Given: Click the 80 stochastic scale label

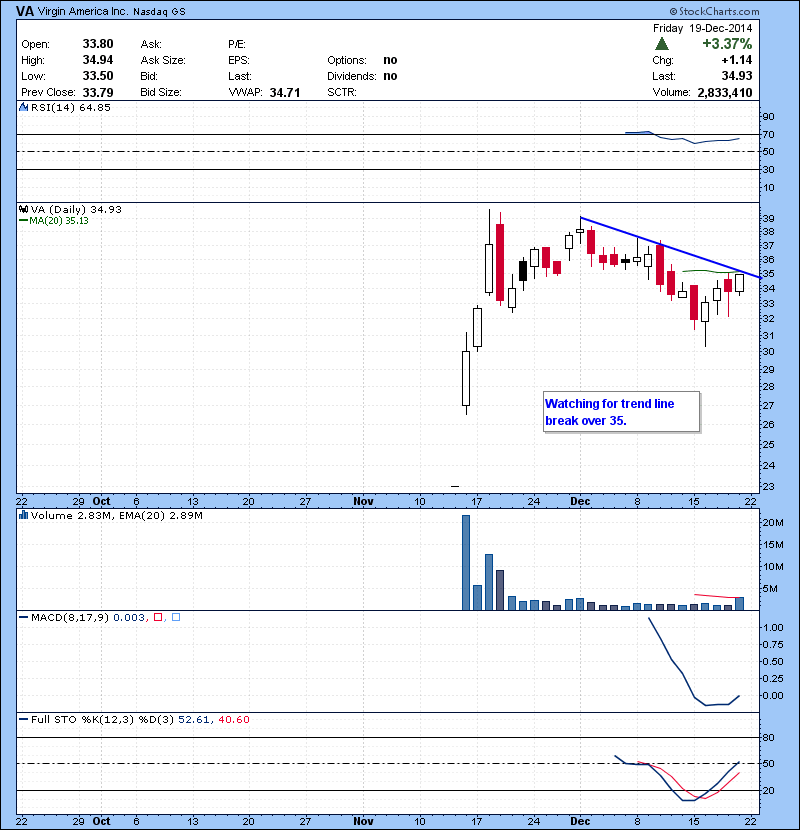Looking at the screenshot, I should pos(768,737).
